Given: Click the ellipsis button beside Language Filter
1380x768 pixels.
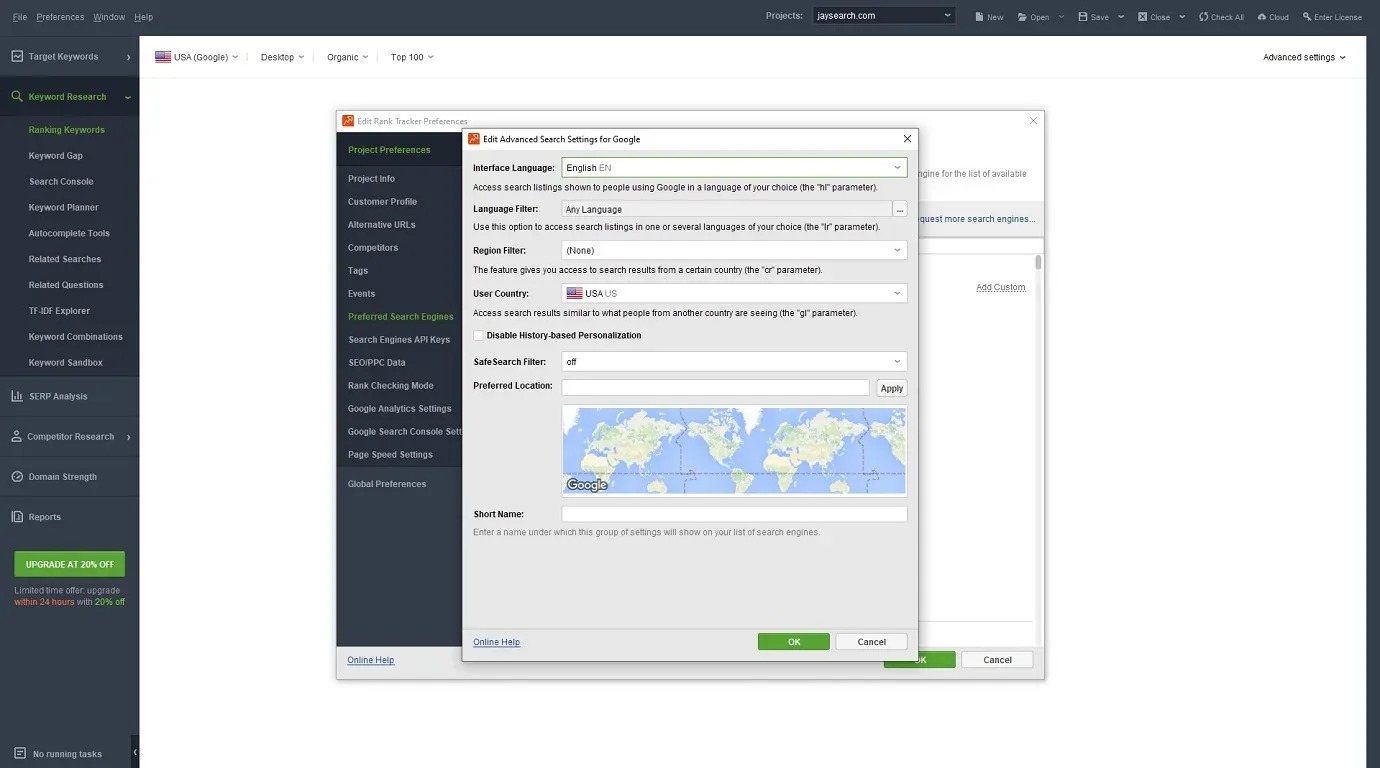Looking at the screenshot, I should coord(900,209).
